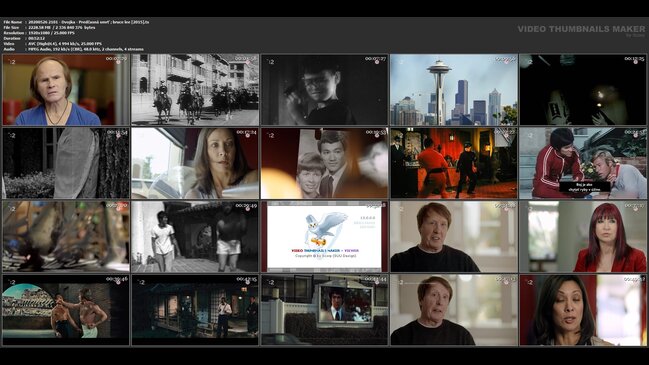Click the couple portrait photo thumbnail
This screenshot has height=365, width=649.
(324, 163)
